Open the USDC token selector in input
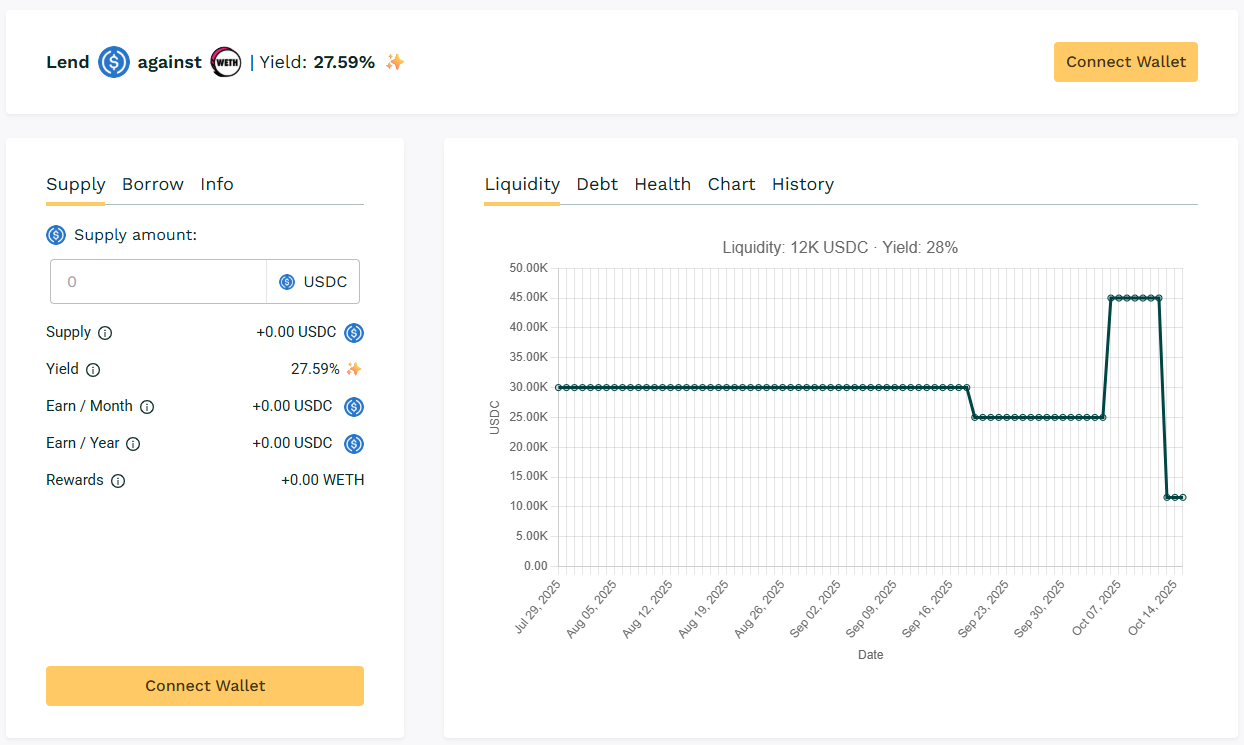 pos(313,282)
